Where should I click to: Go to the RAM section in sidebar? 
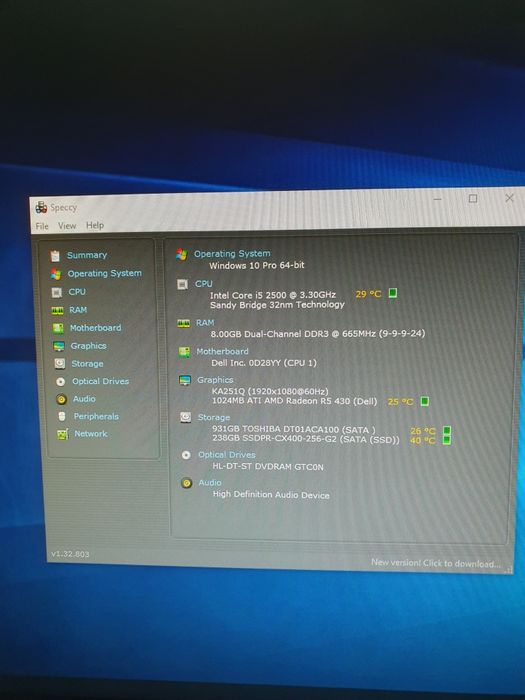click(78, 310)
